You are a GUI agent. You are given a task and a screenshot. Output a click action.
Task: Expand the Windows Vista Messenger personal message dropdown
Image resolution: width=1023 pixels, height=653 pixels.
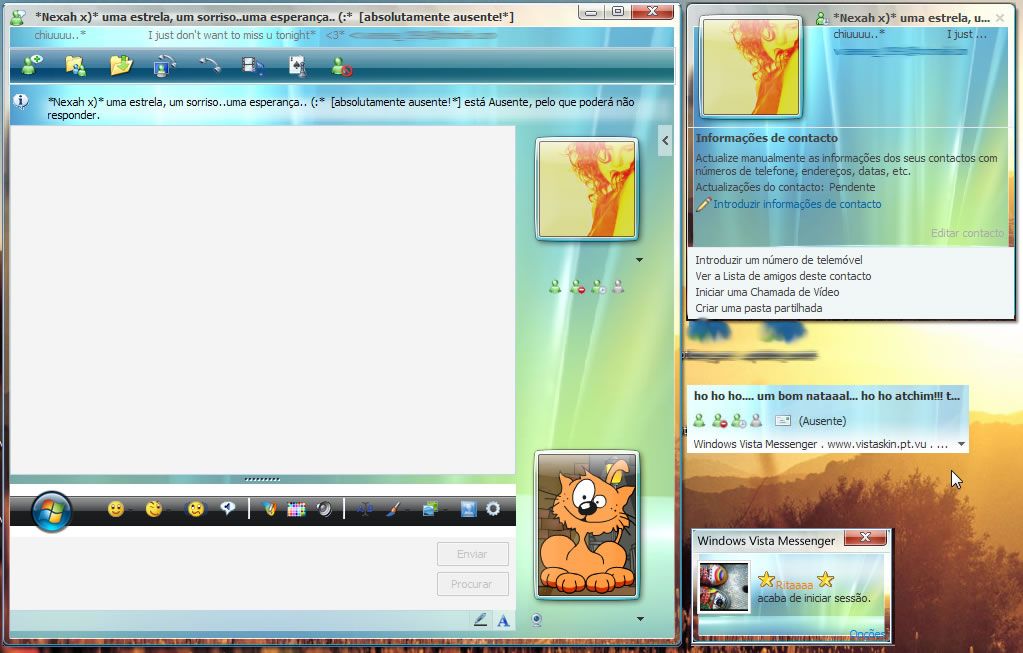click(961, 444)
